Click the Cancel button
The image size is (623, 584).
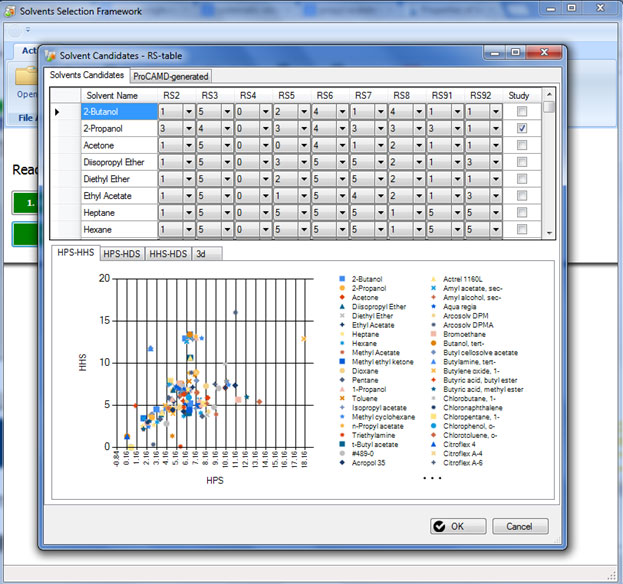(x=519, y=526)
